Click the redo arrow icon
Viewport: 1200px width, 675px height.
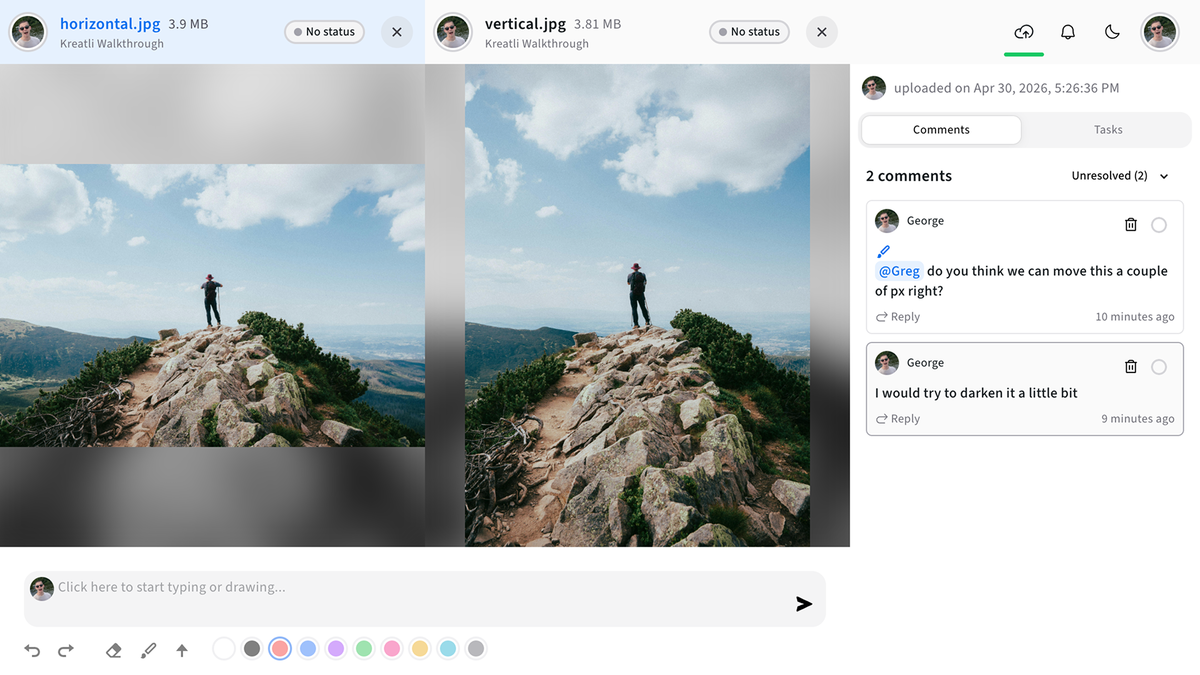pyautogui.click(x=66, y=650)
